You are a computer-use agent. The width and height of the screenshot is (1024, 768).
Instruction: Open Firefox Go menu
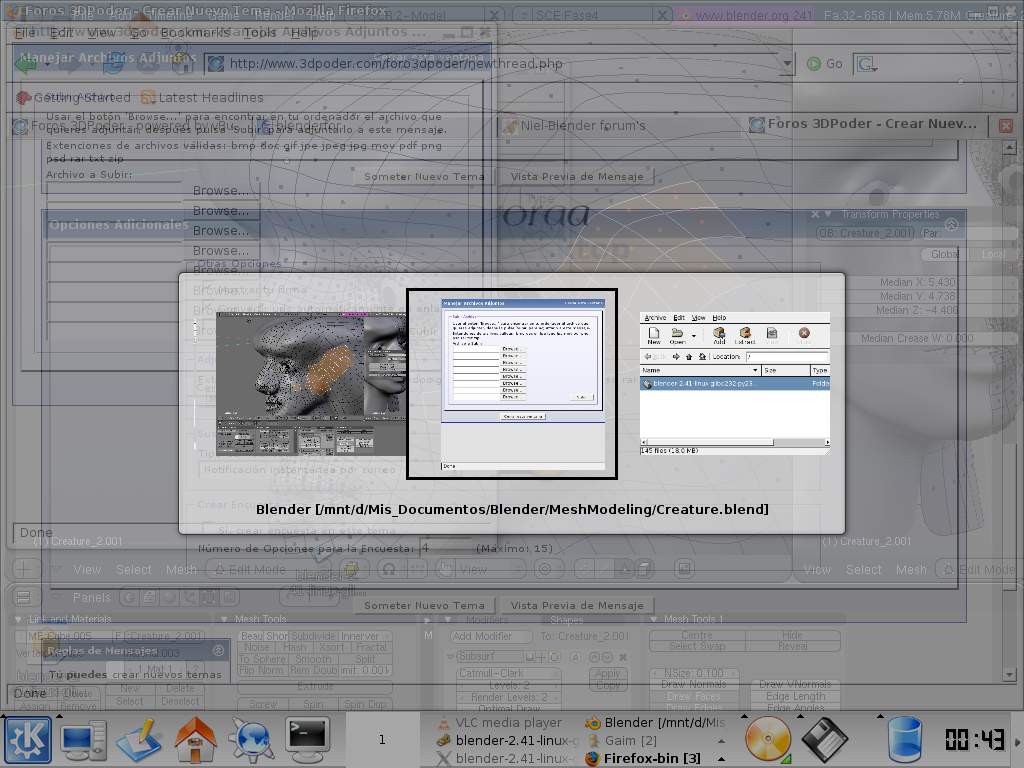coord(137,32)
